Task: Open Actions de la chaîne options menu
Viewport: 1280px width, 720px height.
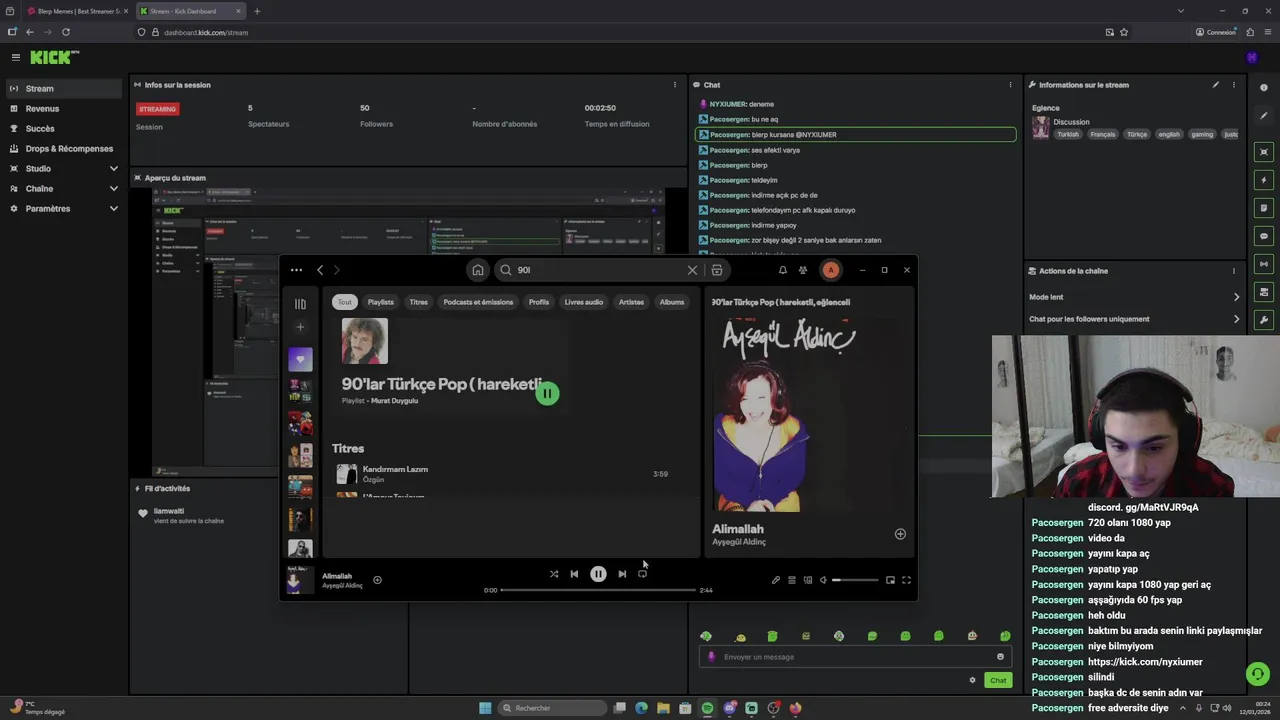Action: [x=1234, y=271]
